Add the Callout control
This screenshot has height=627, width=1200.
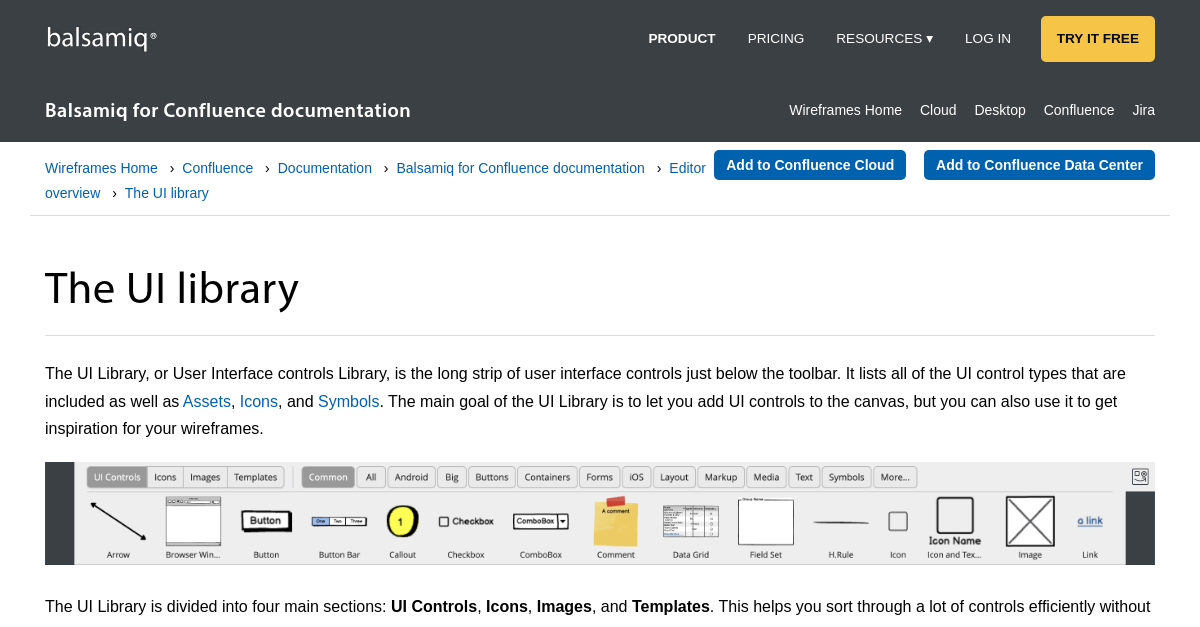tap(402, 520)
